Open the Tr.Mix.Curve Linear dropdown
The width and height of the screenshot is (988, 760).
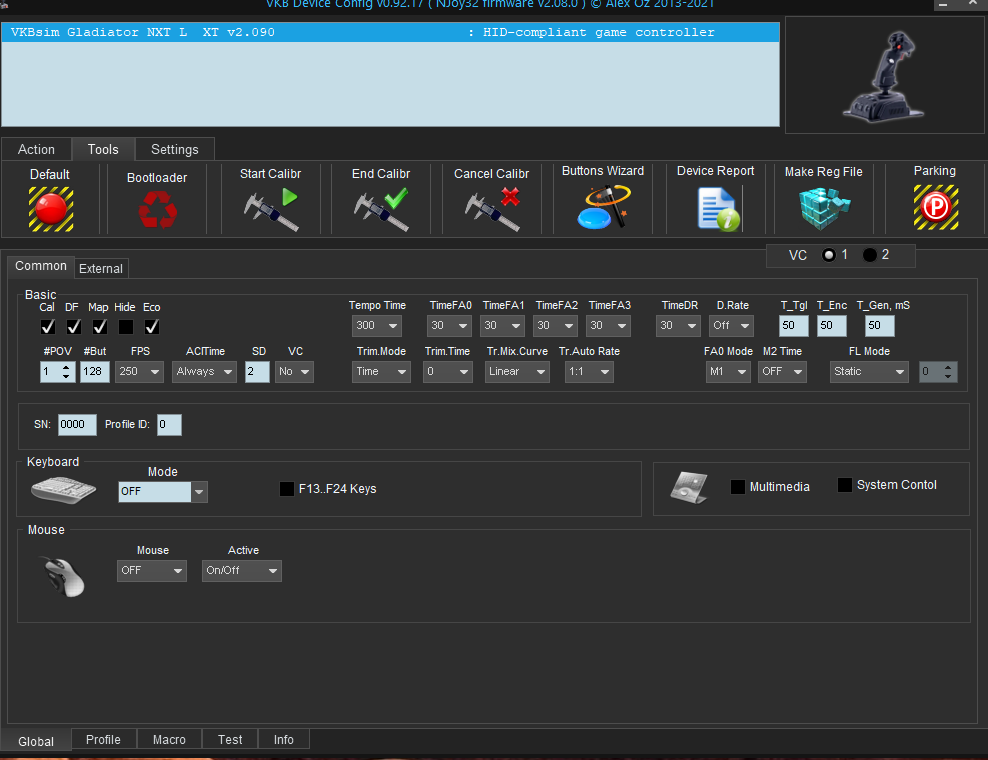(x=517, y=372)
